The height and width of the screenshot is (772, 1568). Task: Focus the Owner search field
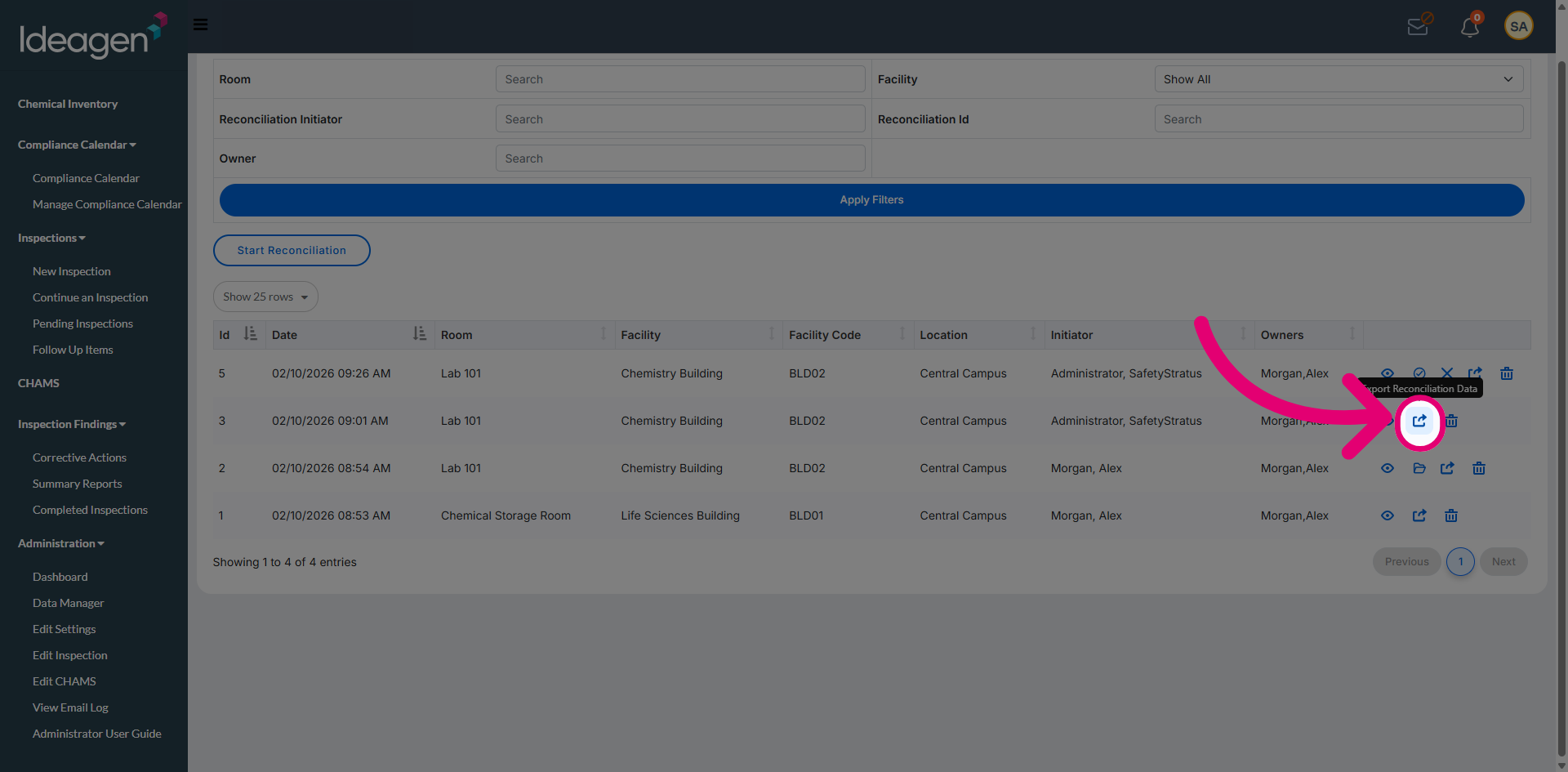point(680,158)
